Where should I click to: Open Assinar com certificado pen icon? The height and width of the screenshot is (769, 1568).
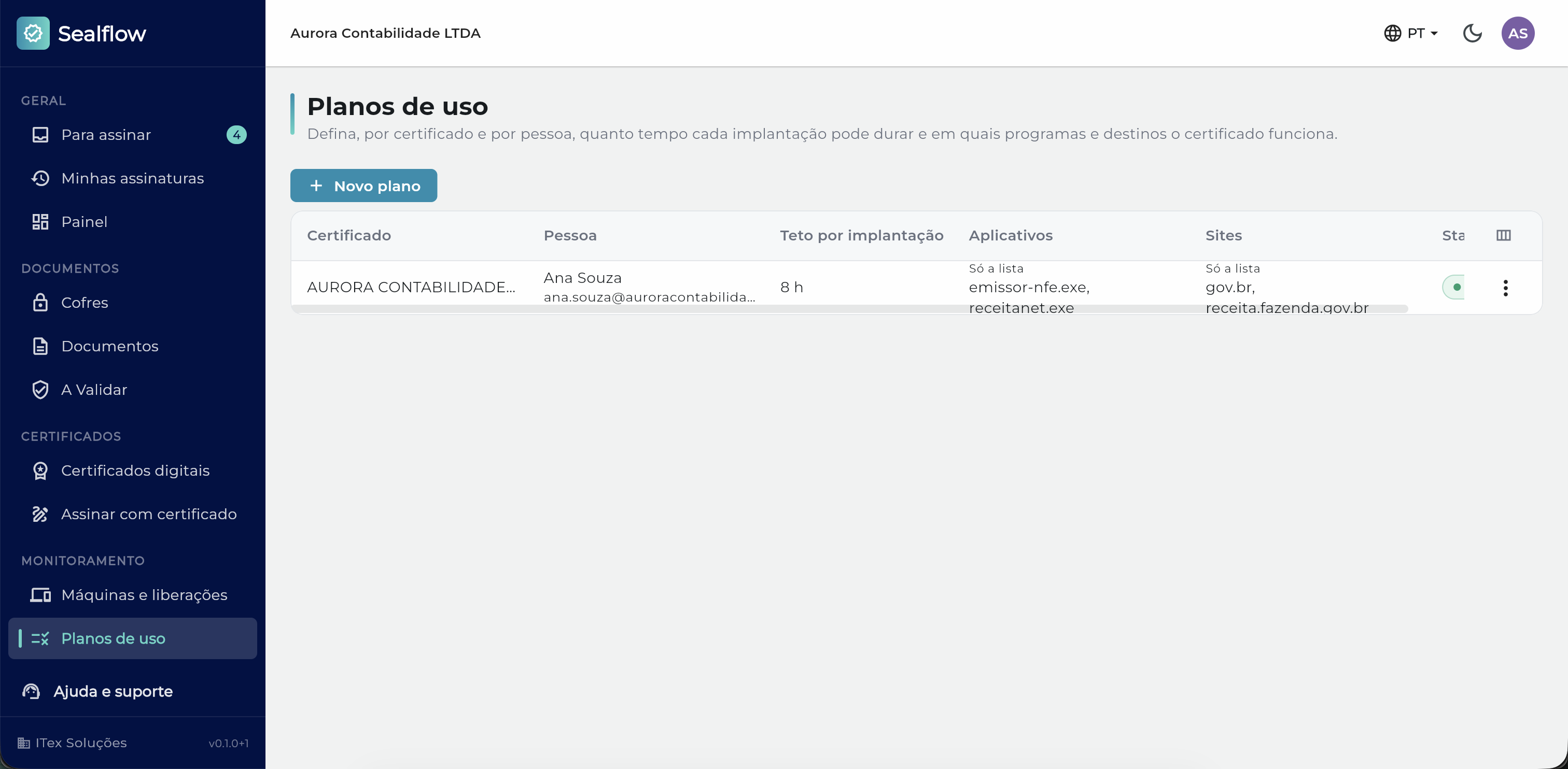40,514
